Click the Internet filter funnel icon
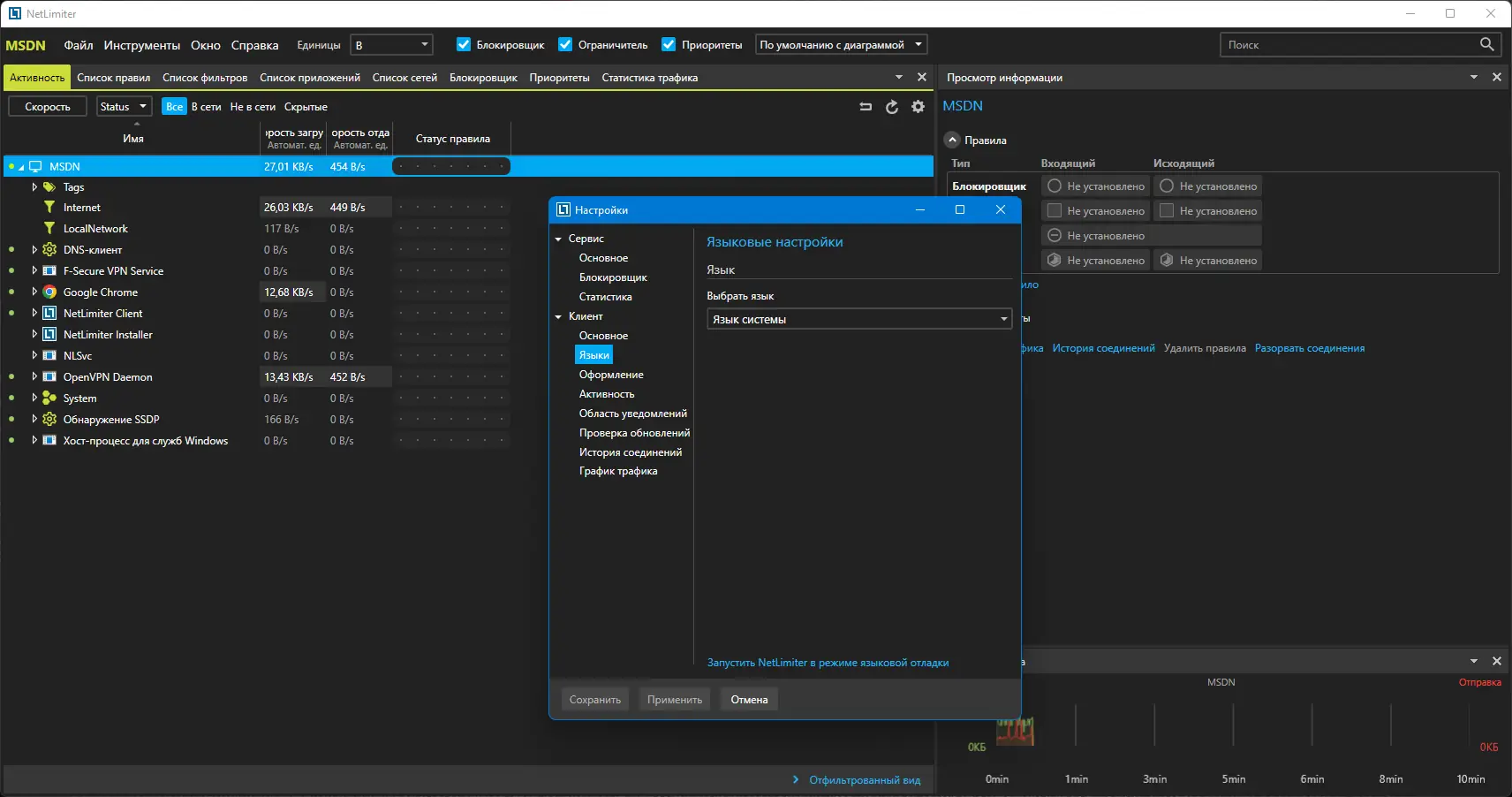The height and width of the screenshot is (797, 1512). [49, 208]
